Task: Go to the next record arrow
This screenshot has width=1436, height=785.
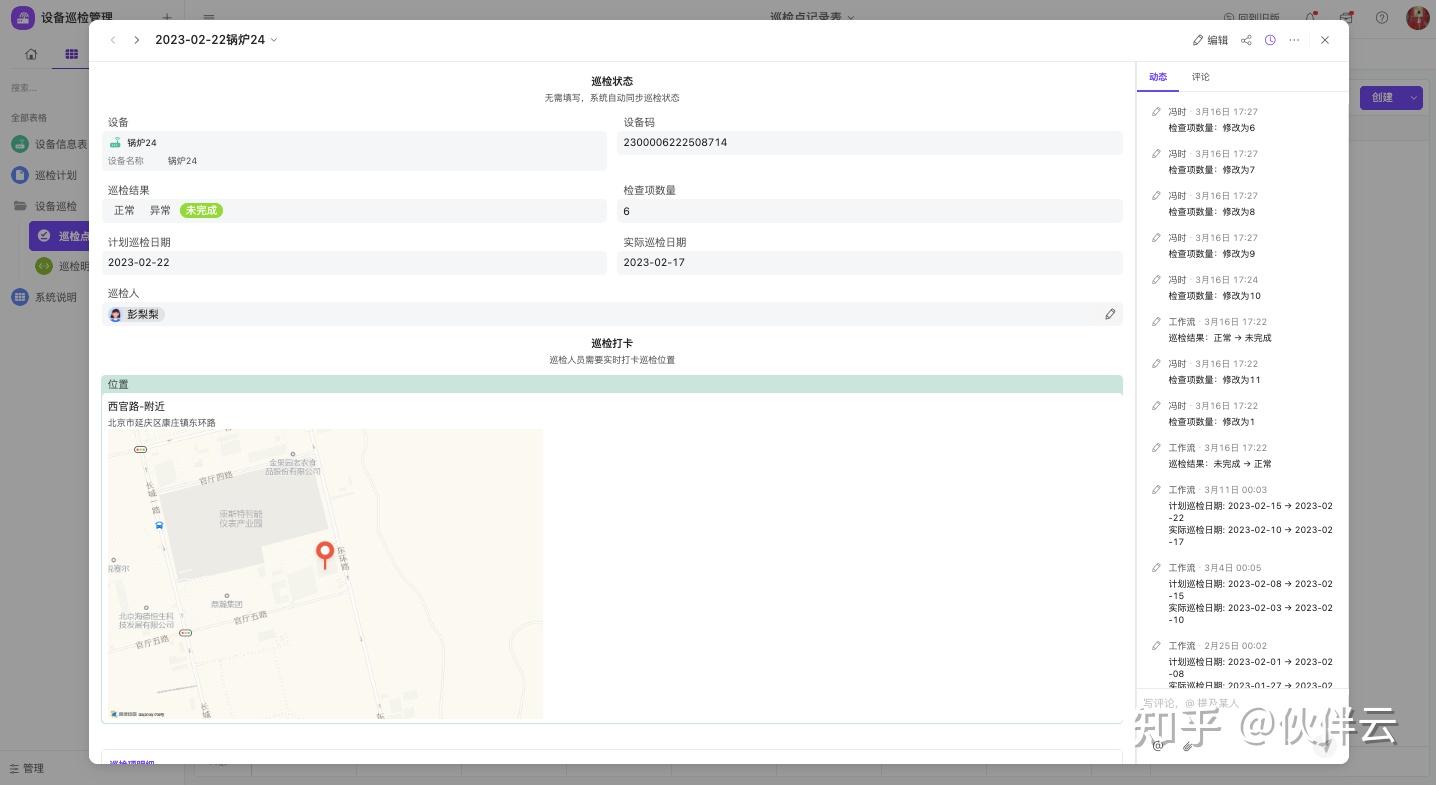Action: [136, 40]
